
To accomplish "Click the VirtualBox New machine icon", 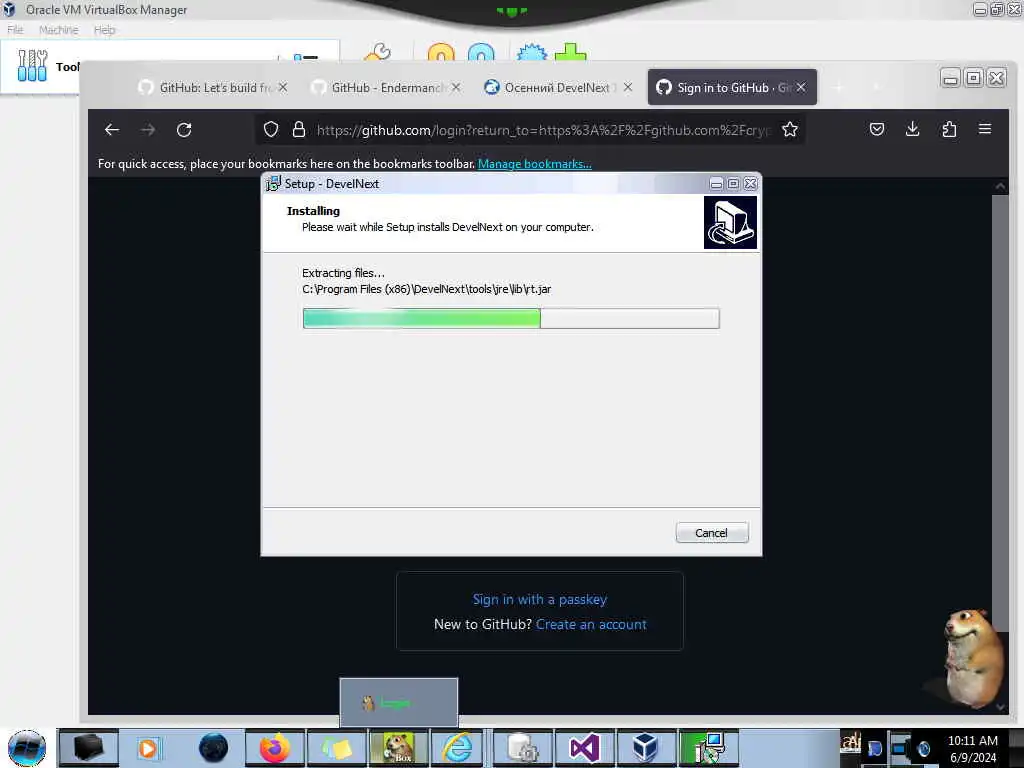I will pos(532,52).
